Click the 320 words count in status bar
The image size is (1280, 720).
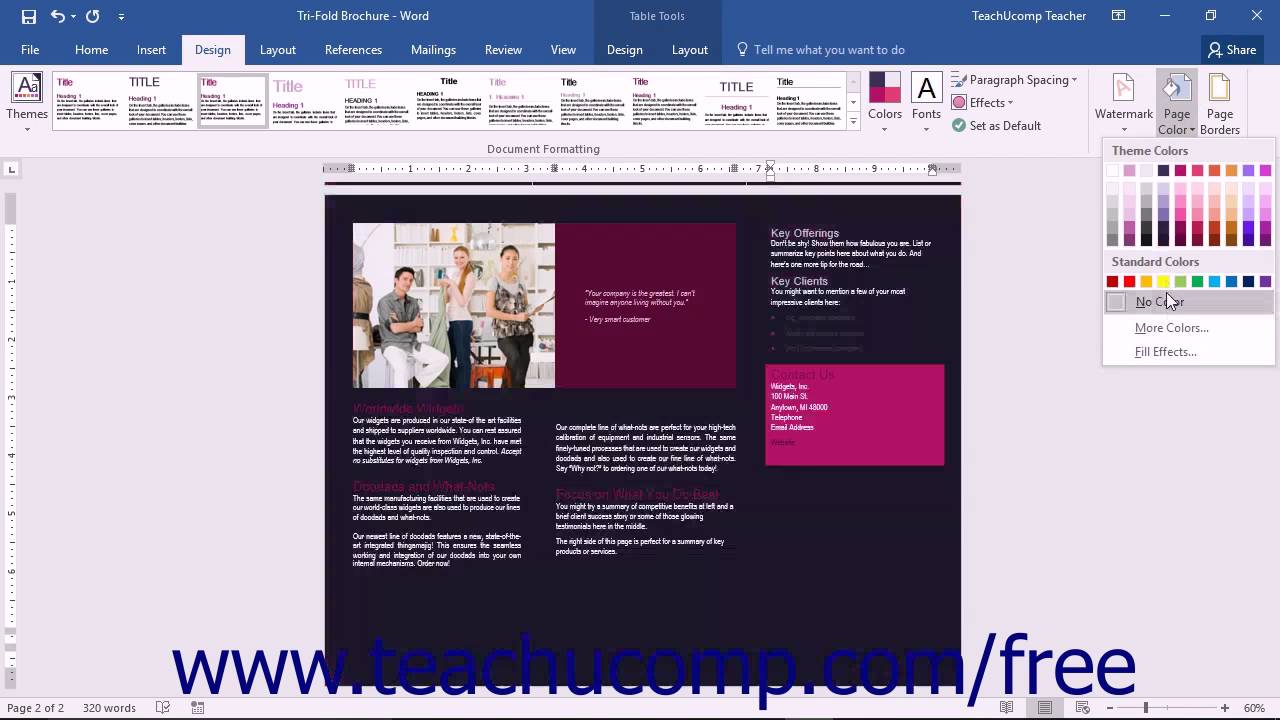pyautogui.click(x=109, y=708)
